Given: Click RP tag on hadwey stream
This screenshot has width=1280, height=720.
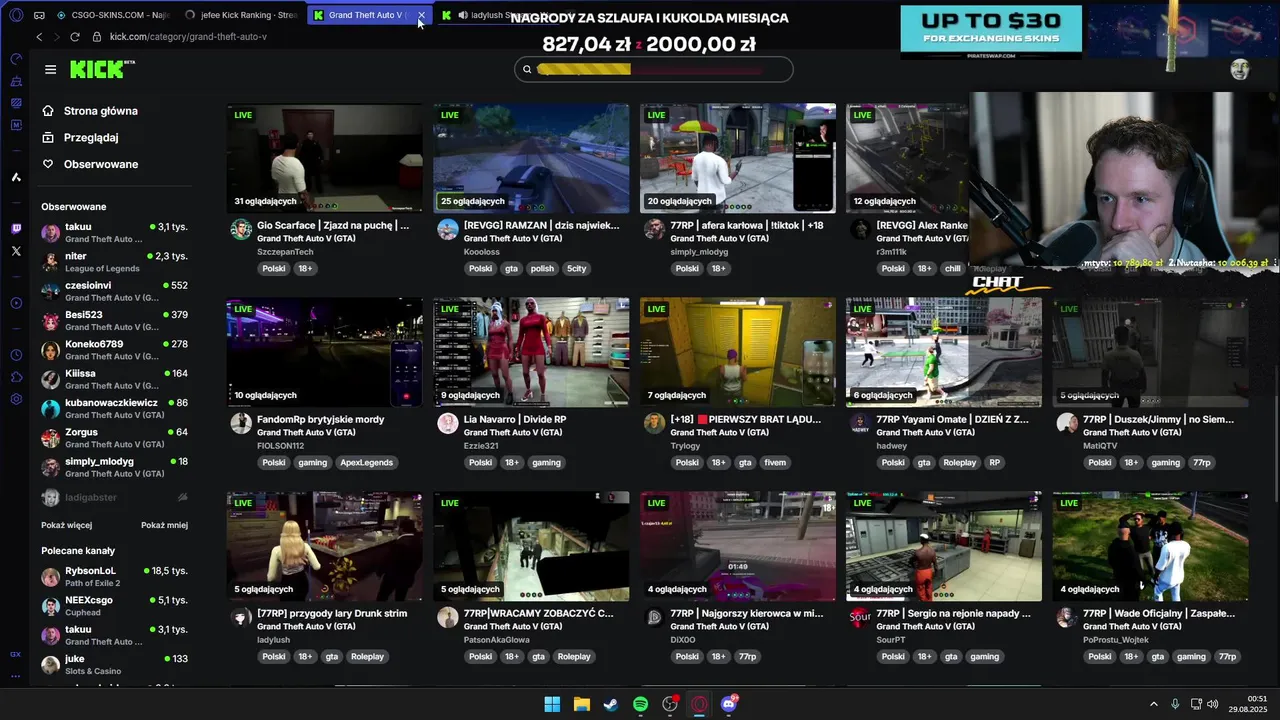Looking at the screenshot, I should 994,463.
